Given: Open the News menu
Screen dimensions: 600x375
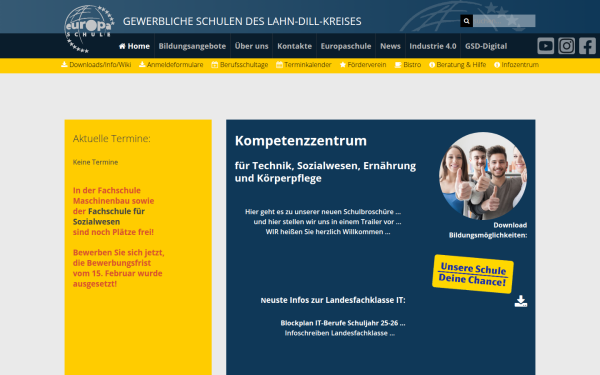Looking at the screenshot, I should tap(390, 46).
